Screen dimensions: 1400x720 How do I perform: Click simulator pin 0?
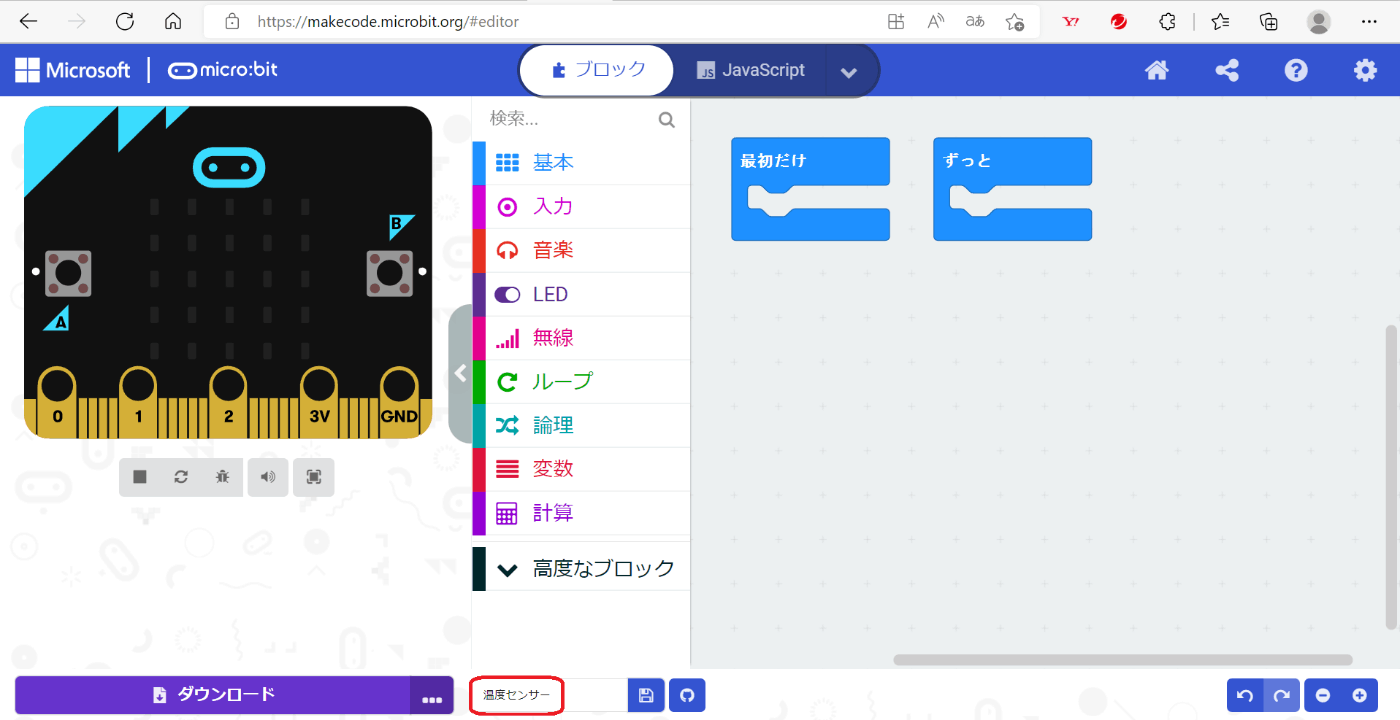(x=57, y=402)
